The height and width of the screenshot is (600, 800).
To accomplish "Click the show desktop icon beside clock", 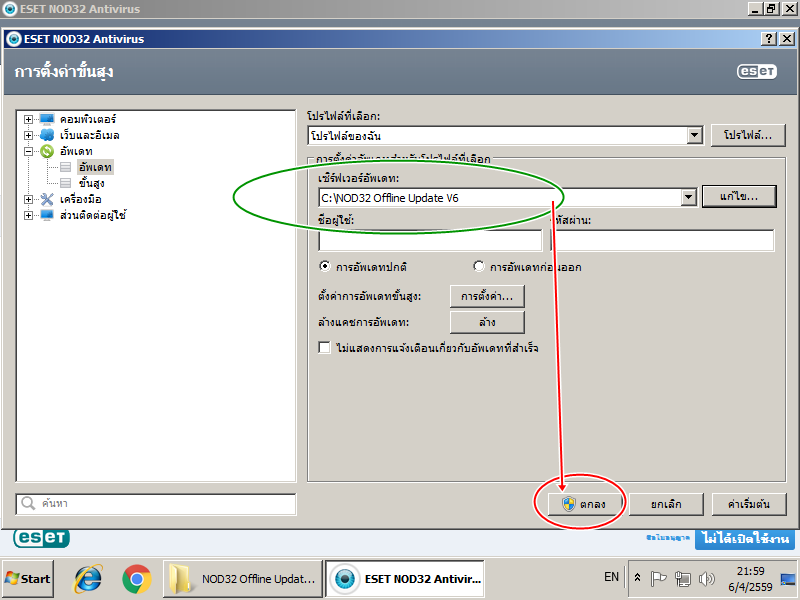I will 788,579.
